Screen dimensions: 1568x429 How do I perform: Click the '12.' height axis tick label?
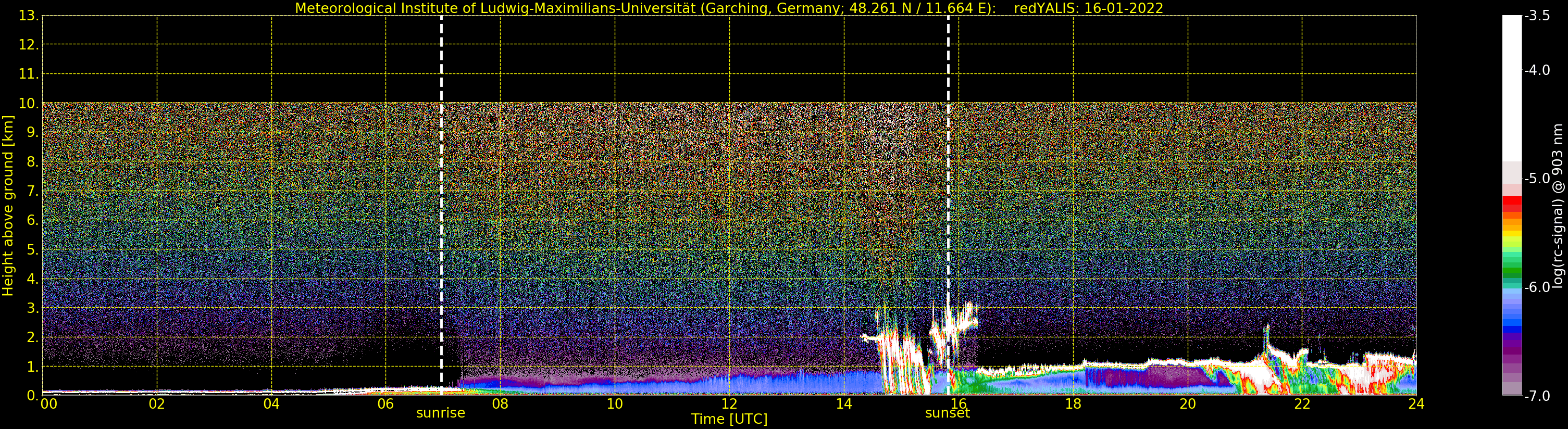pos(29,45)
